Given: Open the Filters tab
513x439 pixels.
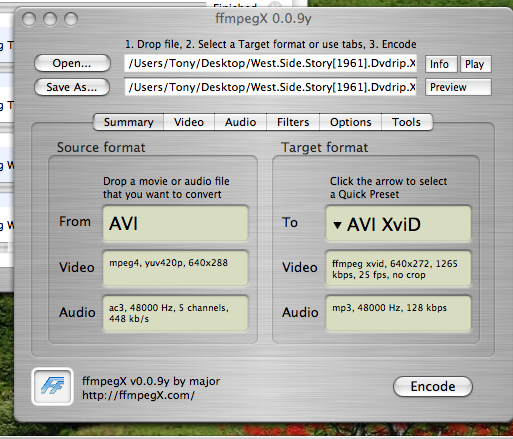Looking at the screenshot, I should click(x=293, y=122).
